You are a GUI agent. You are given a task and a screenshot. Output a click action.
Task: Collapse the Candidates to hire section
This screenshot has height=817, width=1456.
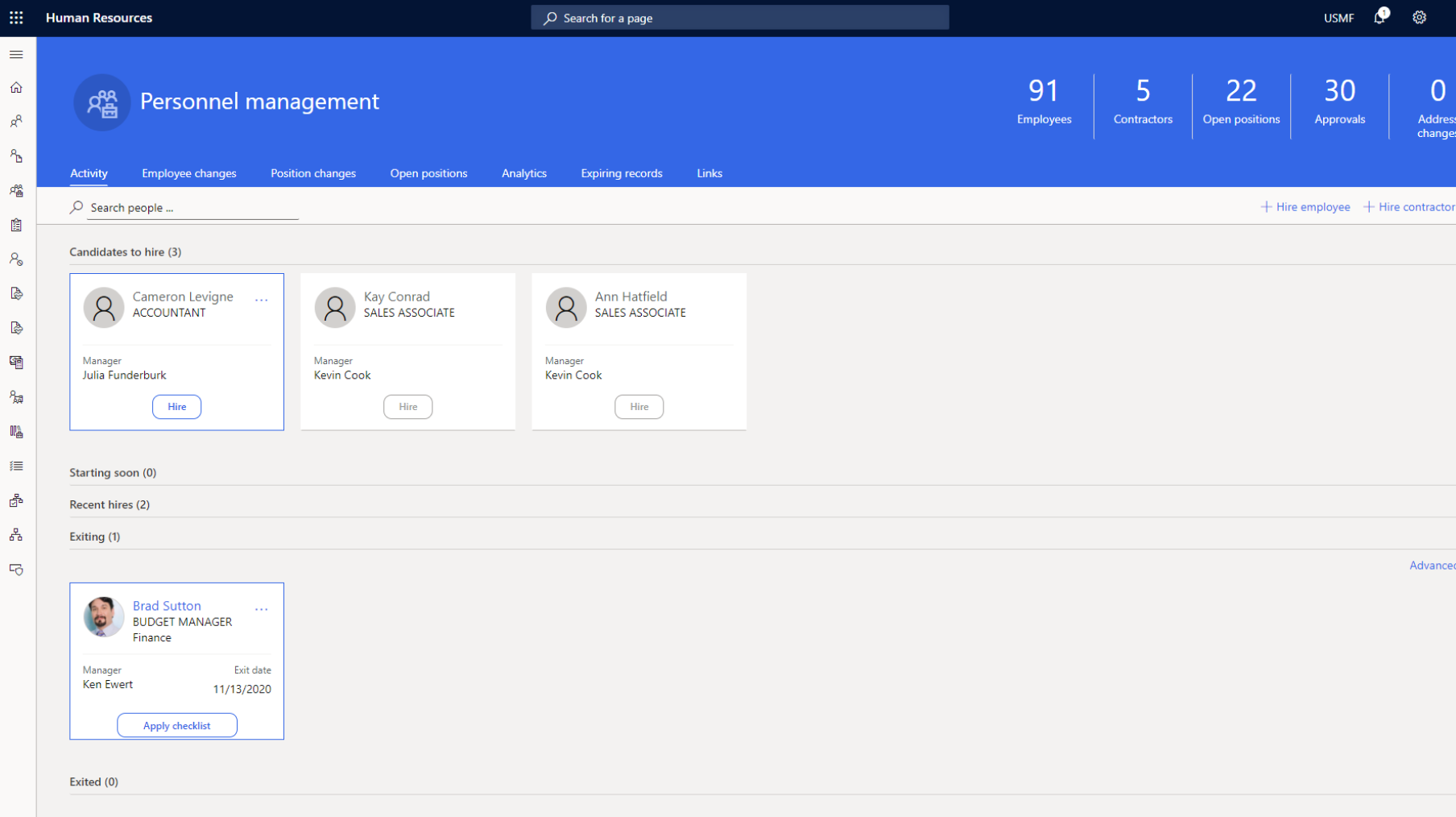pos(125,252)
